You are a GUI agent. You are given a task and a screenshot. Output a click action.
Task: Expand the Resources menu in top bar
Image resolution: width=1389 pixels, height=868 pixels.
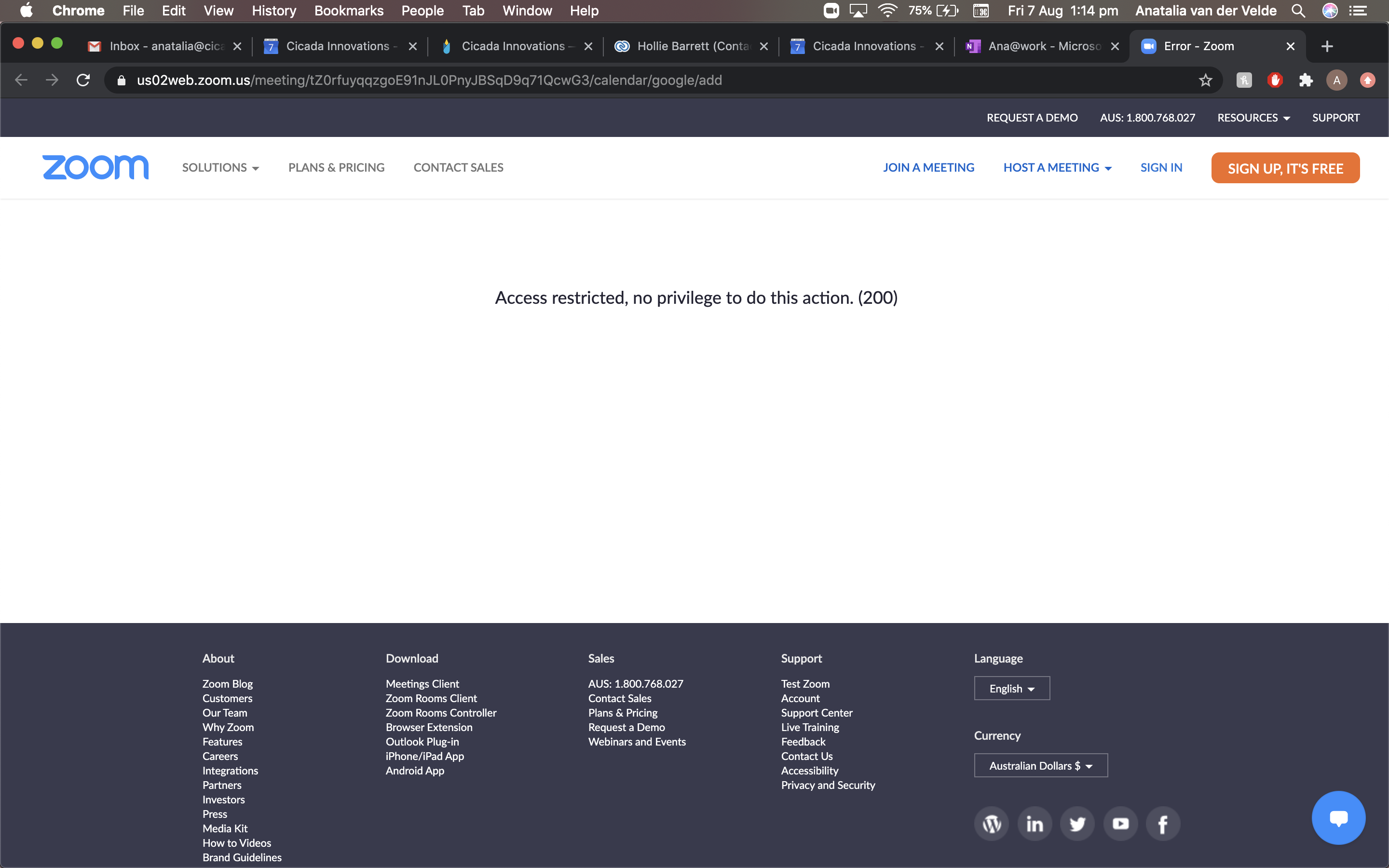(1253, 118)
